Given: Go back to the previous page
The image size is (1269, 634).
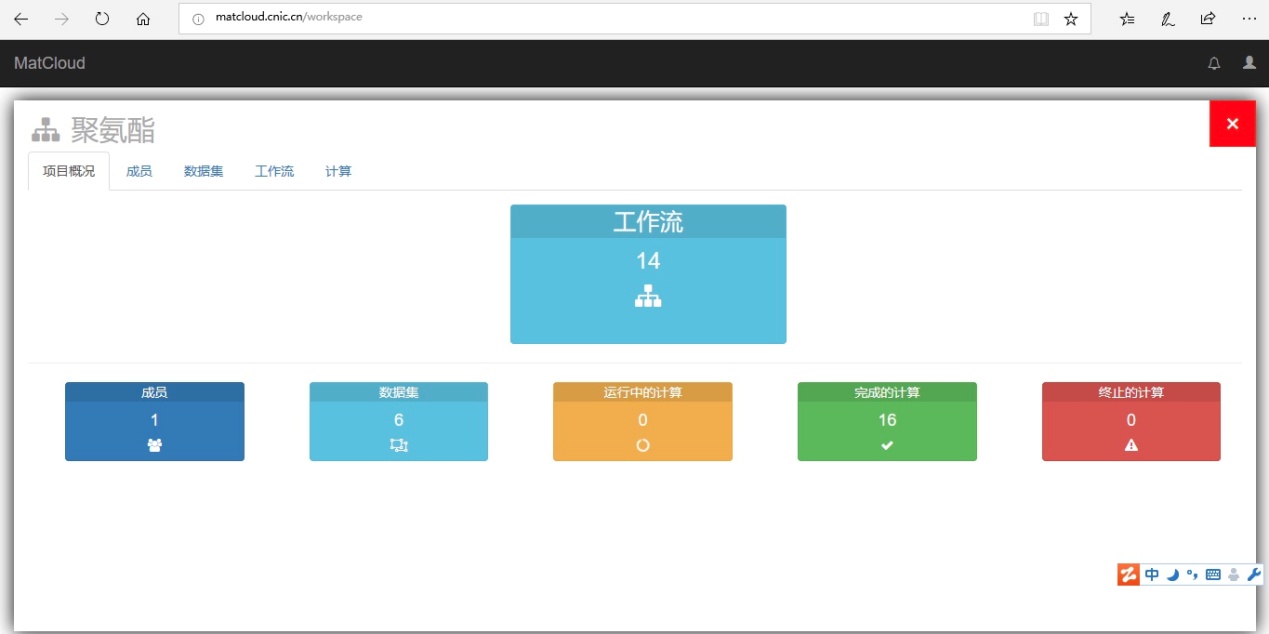Looking at the screenshot, I should pos(21,19).
